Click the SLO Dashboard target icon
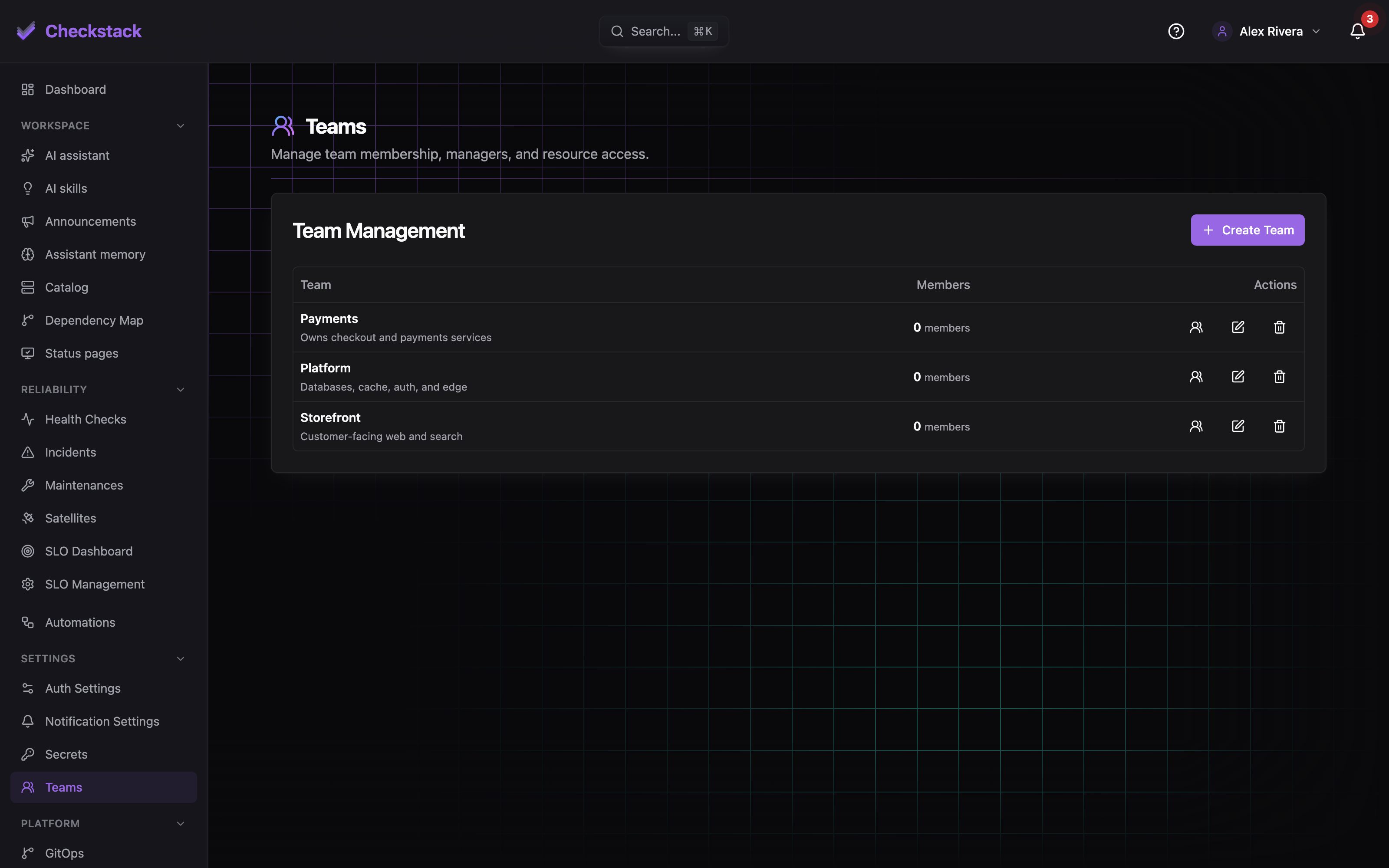1389x868 pixels. pos(27,551)
